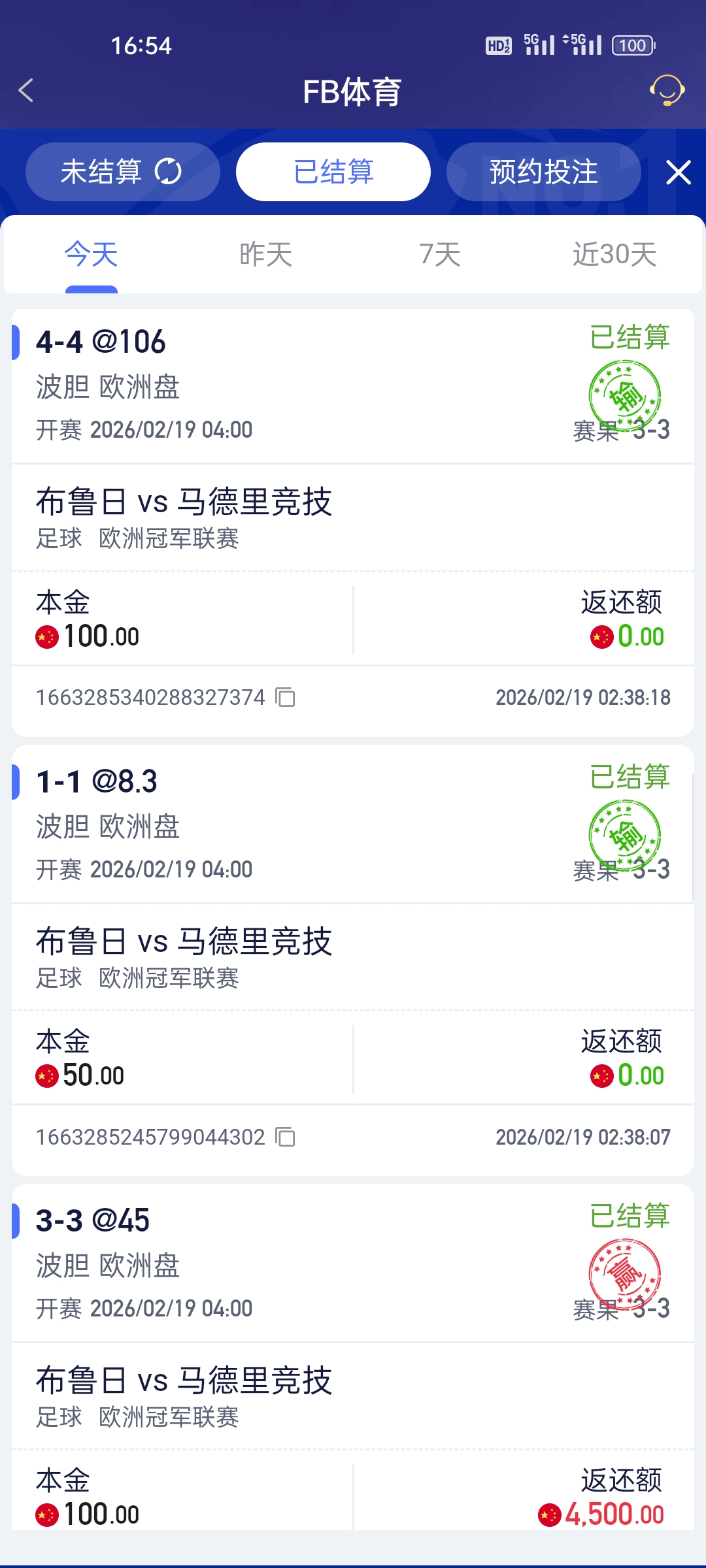Tap the 4,500.00 return amount

click(614, 1514)
